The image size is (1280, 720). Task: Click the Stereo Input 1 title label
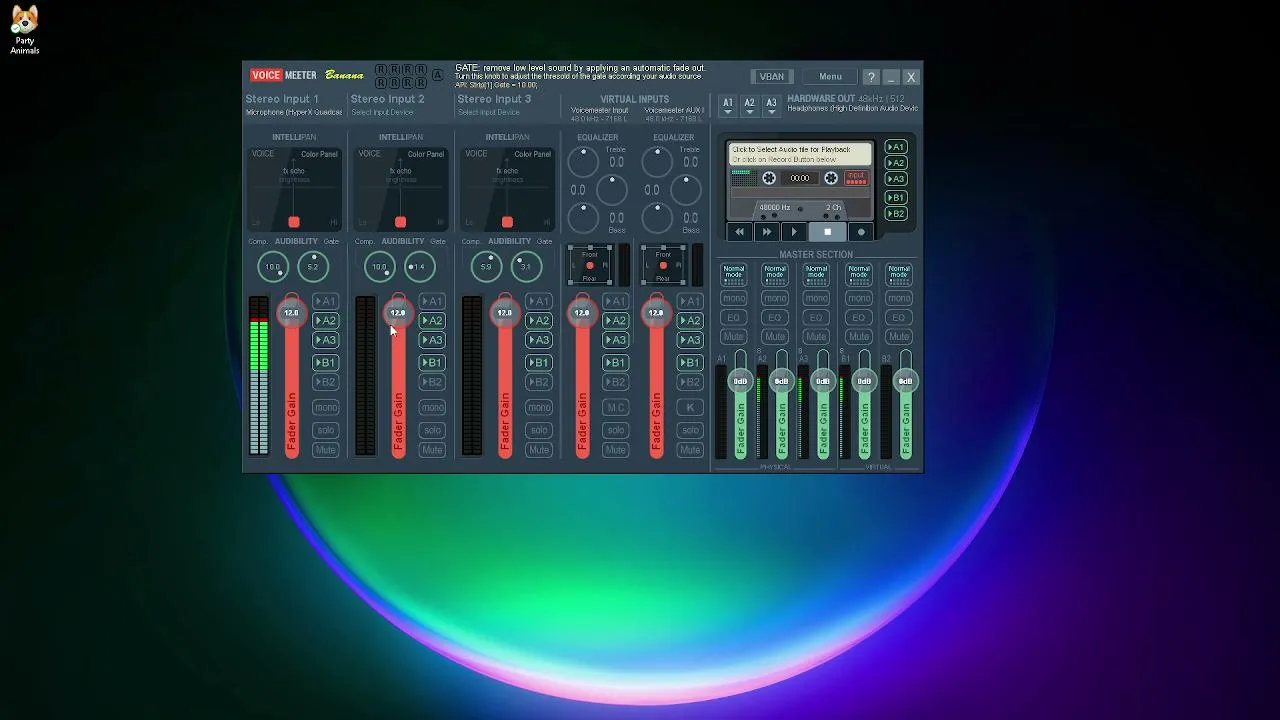282,99
